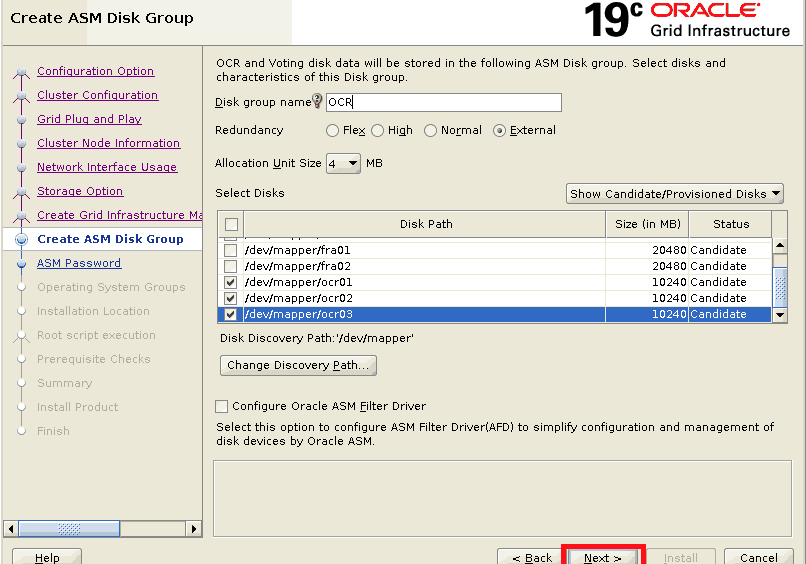The image size is (806, 564).
Task: Go to ASM Password step
Action: click(79, 263)
